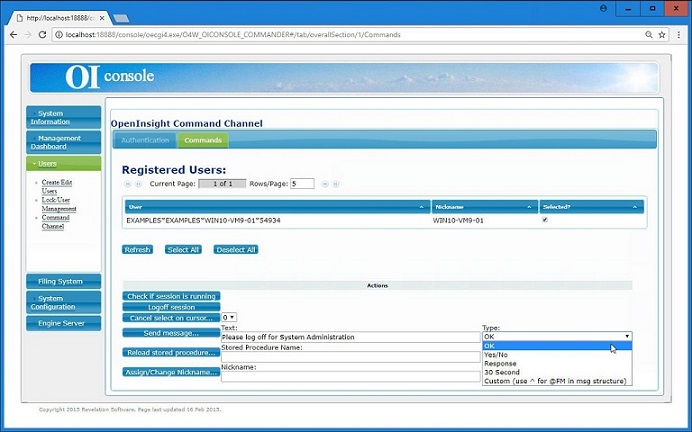Click the Nickname column header
The image size is (692, 432).
pyautogui.click(x=485, y=207)
